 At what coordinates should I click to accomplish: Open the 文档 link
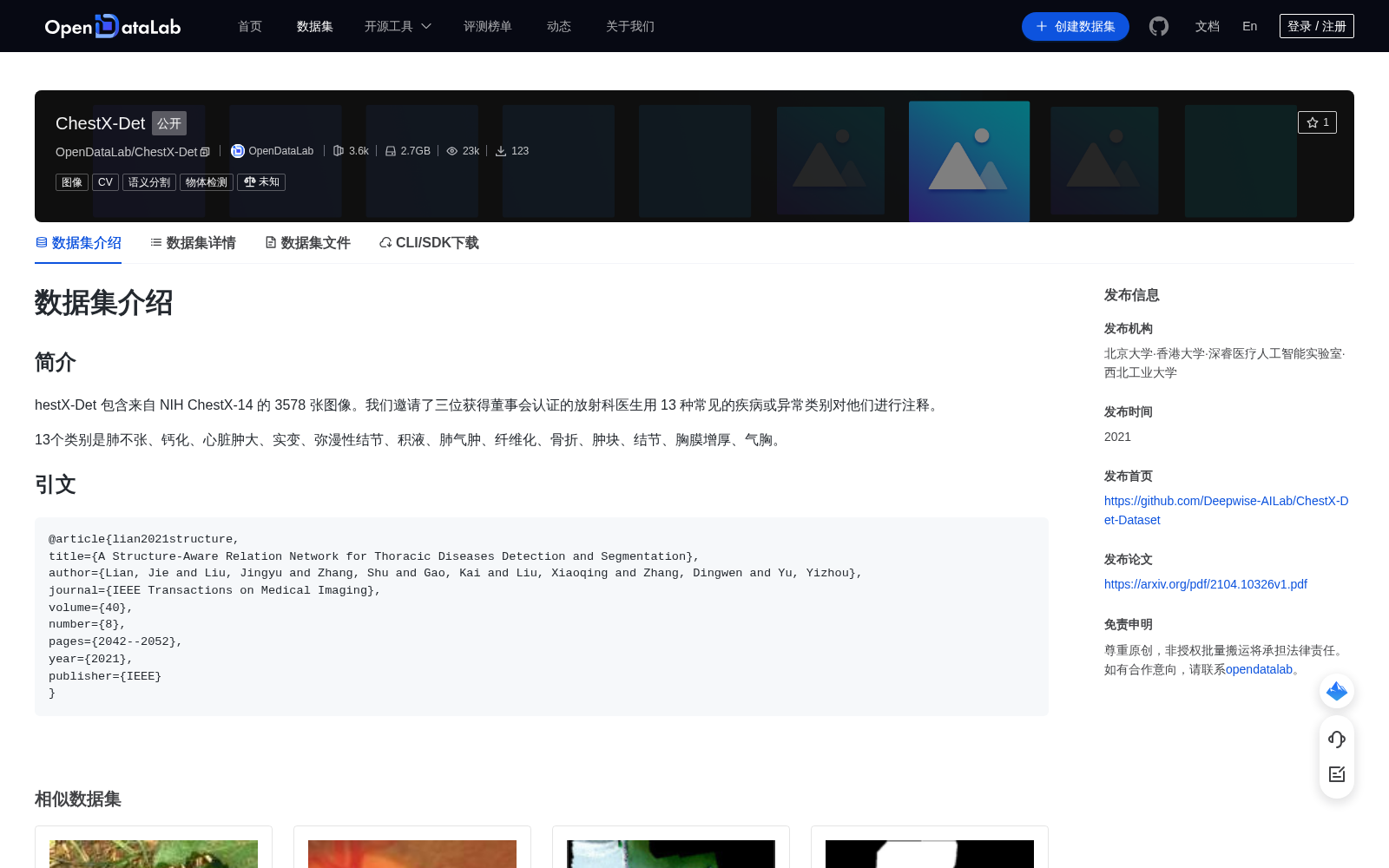coord(1207,27)
